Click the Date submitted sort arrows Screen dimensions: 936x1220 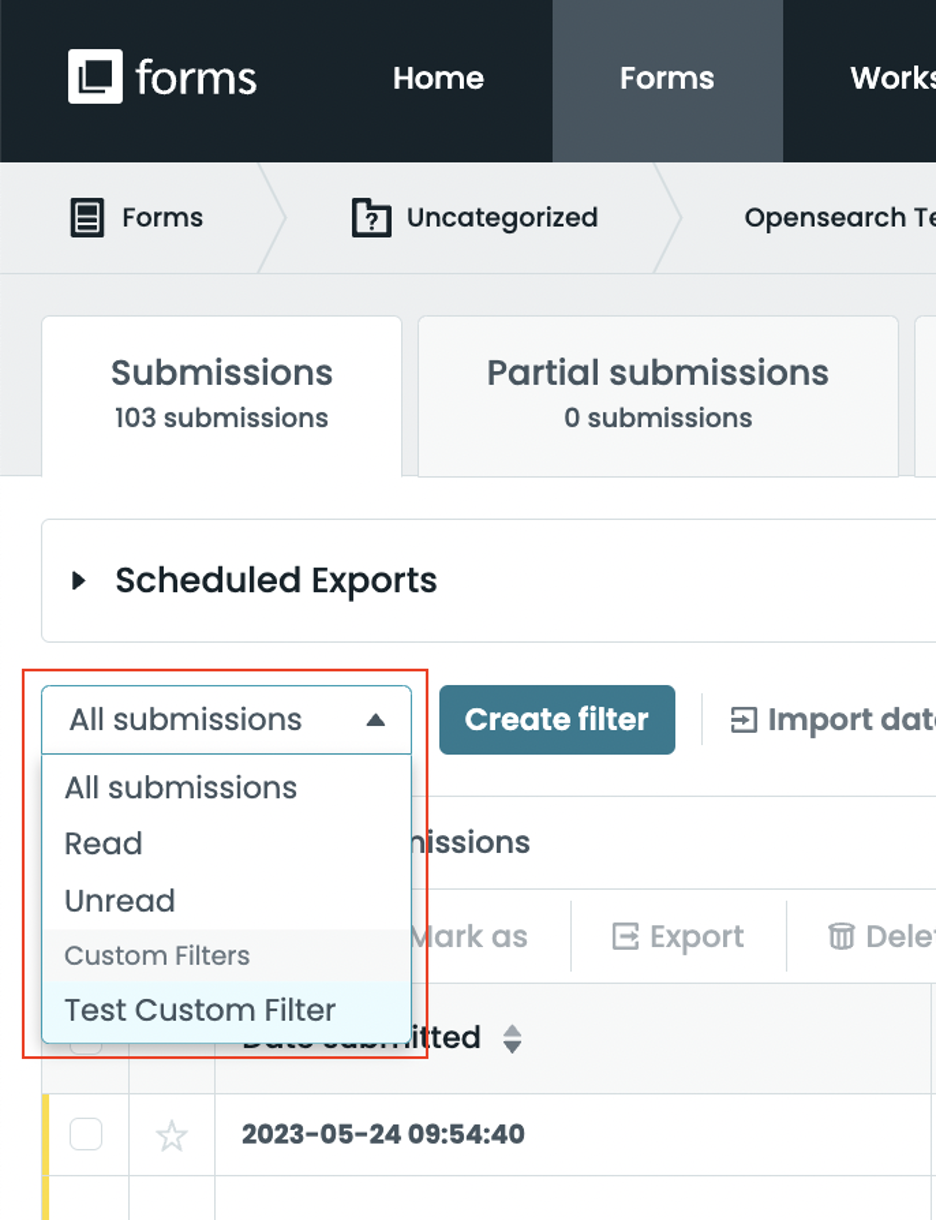click(x=512, y=1038)
